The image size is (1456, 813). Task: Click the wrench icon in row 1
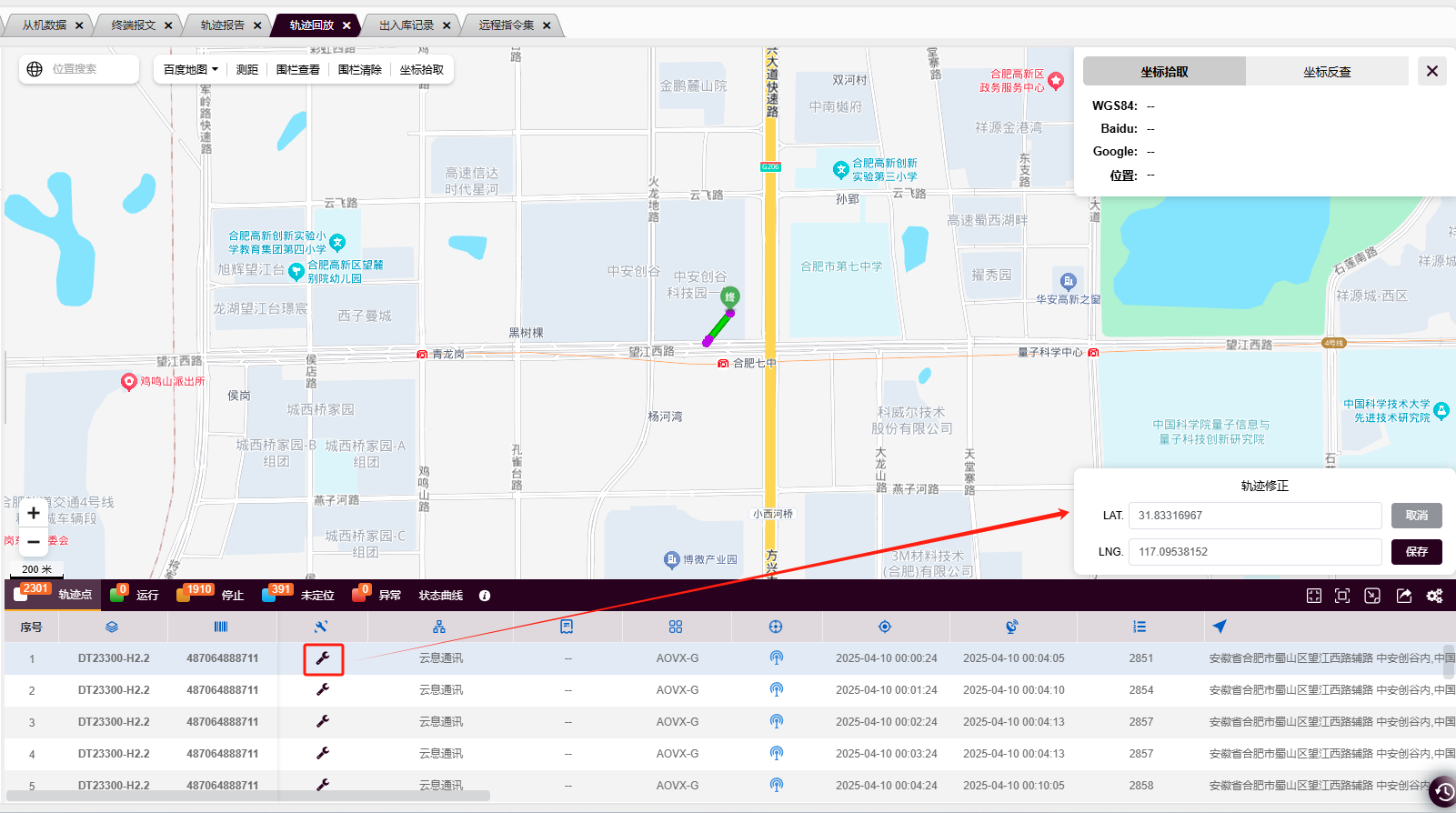(323, 658)
